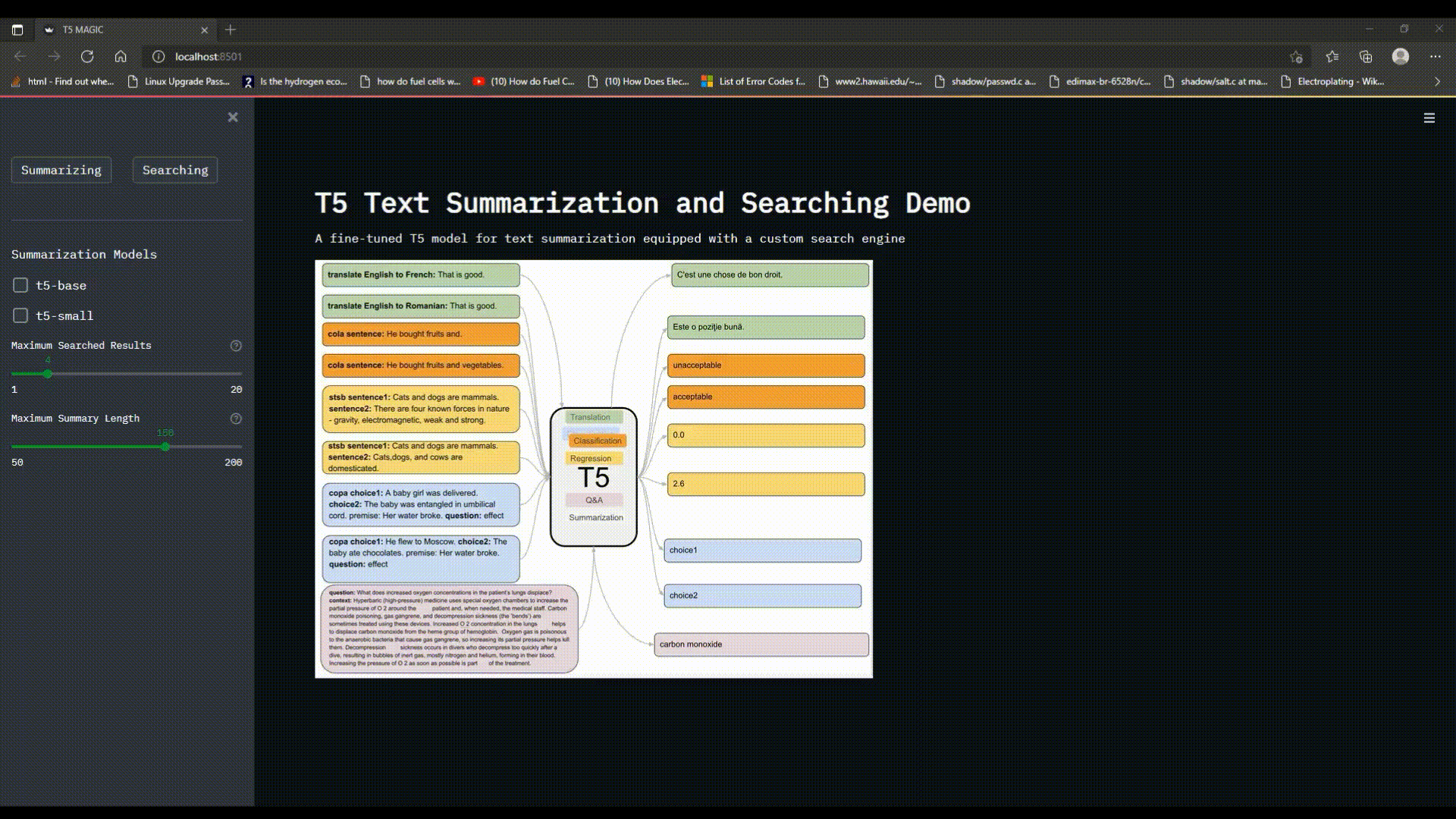1456x819 pixels.
Task: Go to browser home page icon
Action: pos(121,56)
